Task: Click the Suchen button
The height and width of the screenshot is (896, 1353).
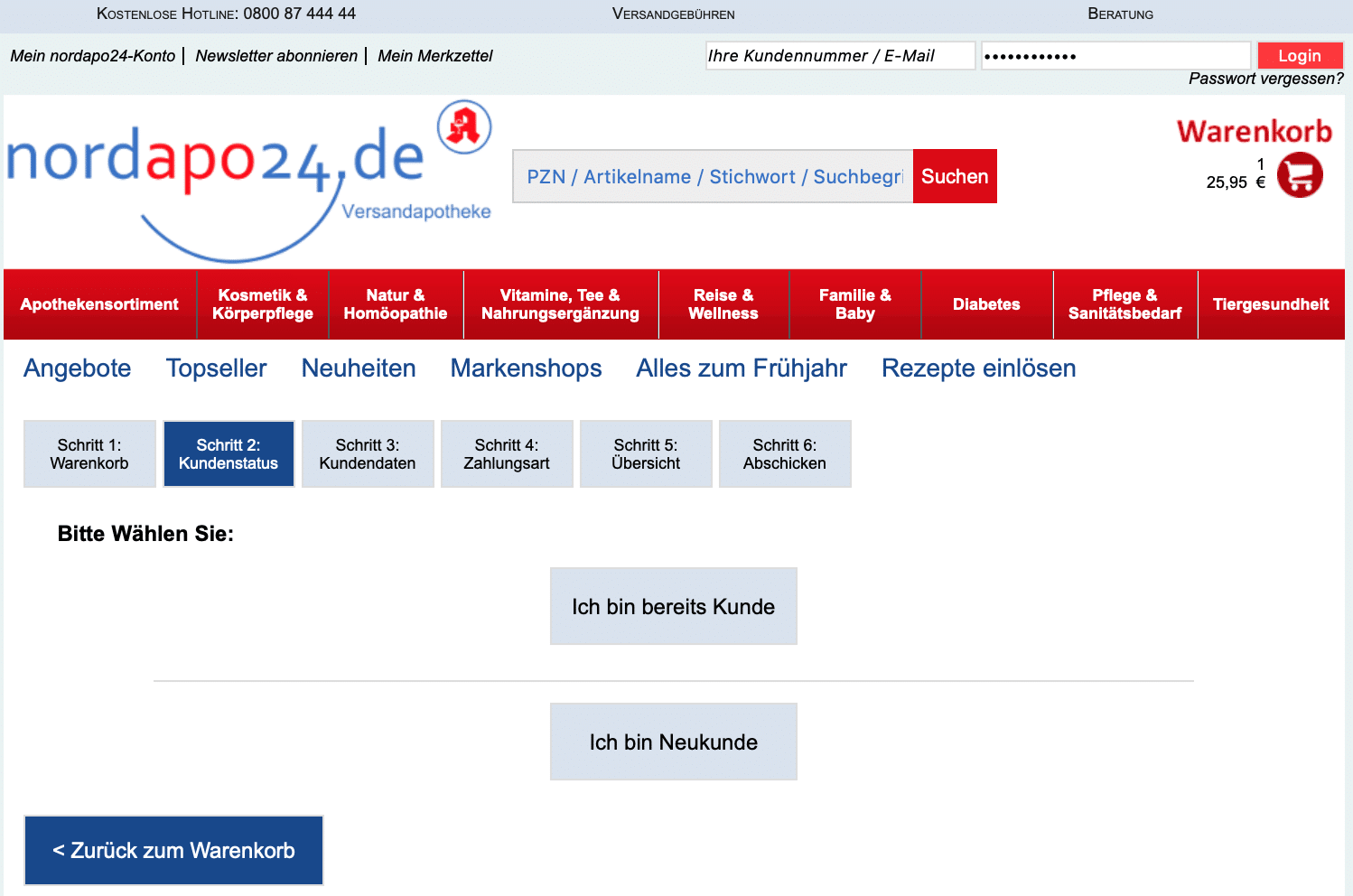Action: point(955,176)
